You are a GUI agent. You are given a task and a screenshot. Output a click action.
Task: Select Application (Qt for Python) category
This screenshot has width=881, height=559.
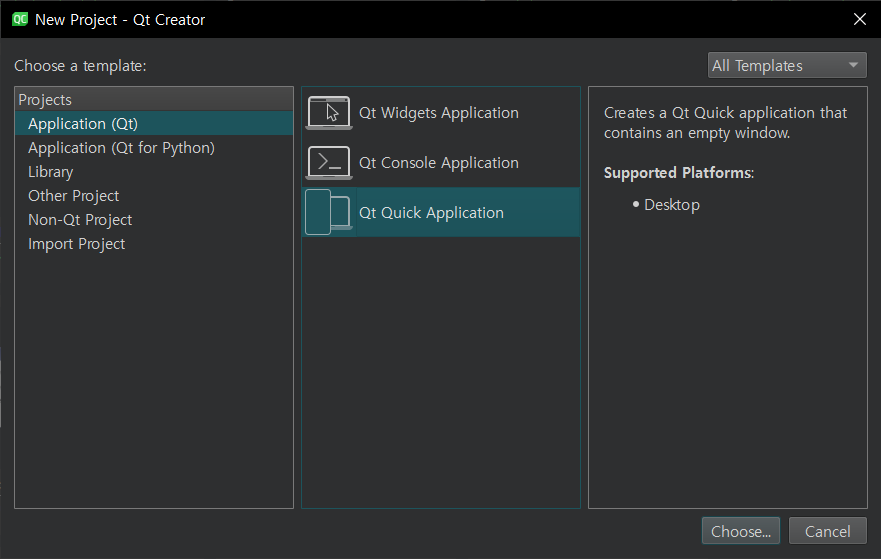point(153,148)
